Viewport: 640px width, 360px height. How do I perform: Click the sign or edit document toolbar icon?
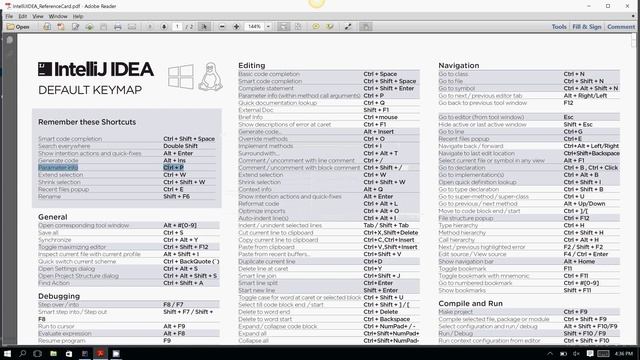[75, 27]
